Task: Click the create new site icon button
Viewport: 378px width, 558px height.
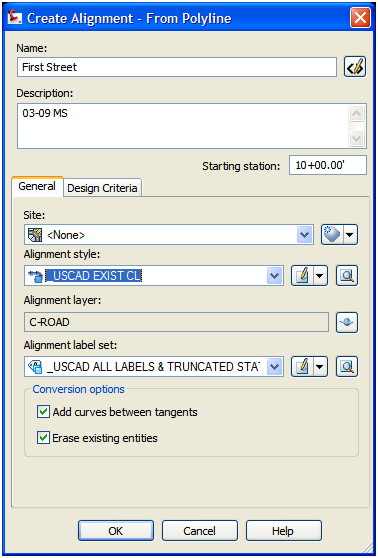Action: [333, 235]
